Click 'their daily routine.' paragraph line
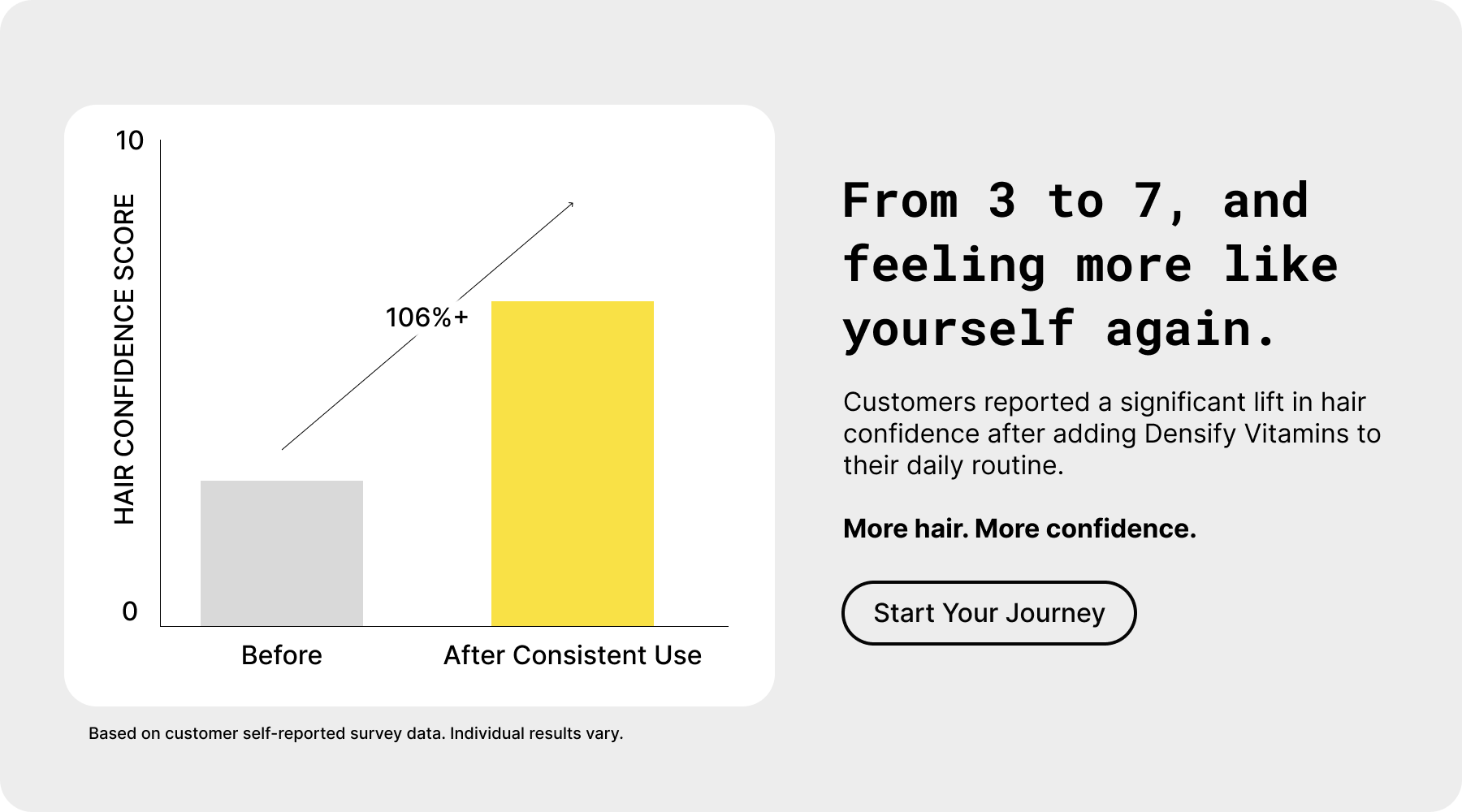The image size is (1462, 812). 953,465
